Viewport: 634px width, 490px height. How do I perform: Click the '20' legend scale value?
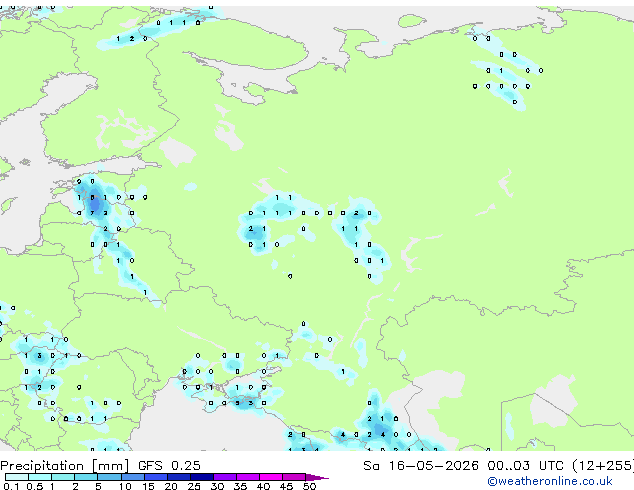click(171, 486)
